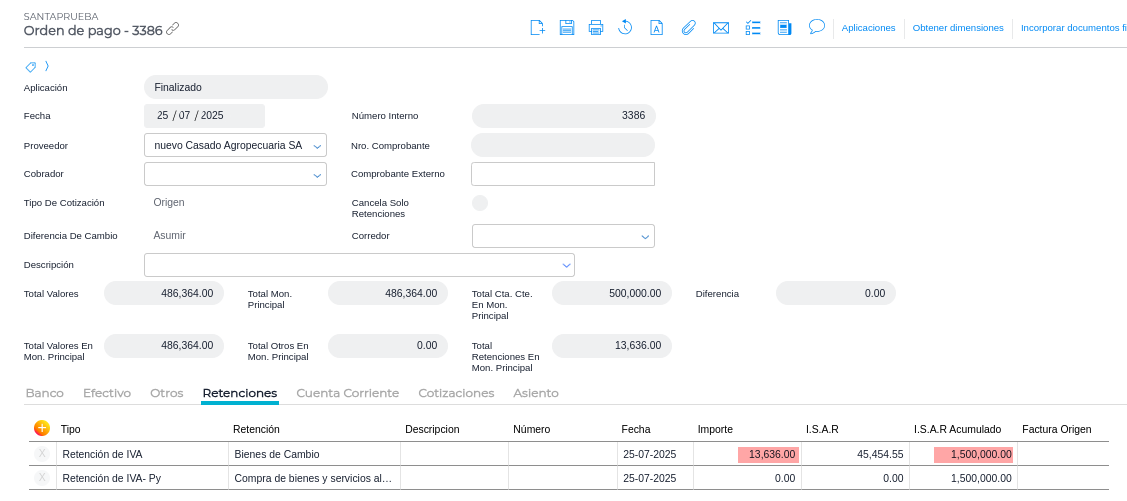Open the checklist icon in the toolbar
Viewport: 1127px width, 501px height.
753,28
